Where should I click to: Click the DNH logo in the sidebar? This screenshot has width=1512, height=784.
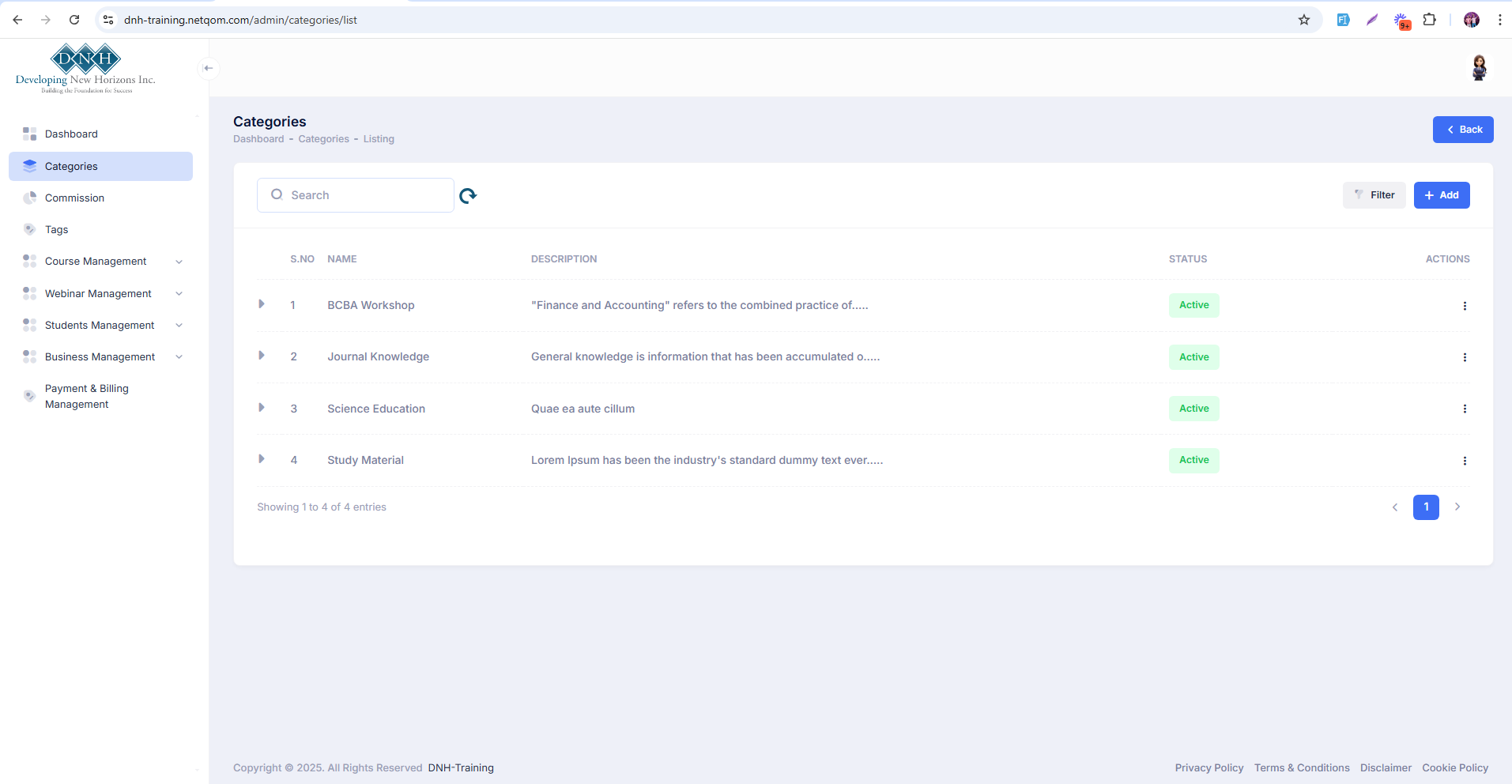tap(85, 69)
